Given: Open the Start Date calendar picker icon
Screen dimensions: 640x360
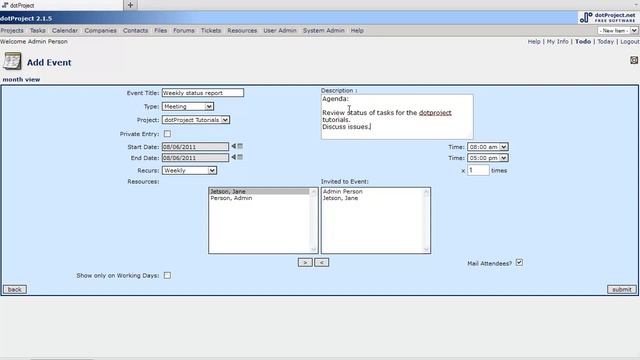Looking at the screenshot, I should tap(240, 146).
